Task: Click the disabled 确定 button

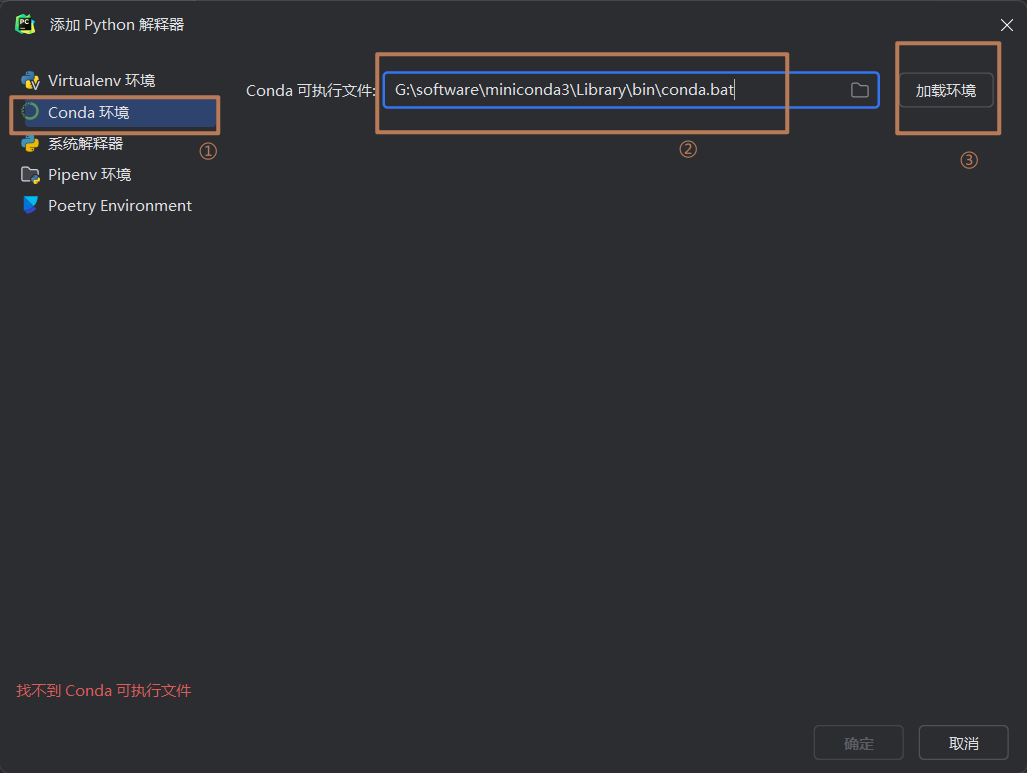Action: click(x=859, y=743)
